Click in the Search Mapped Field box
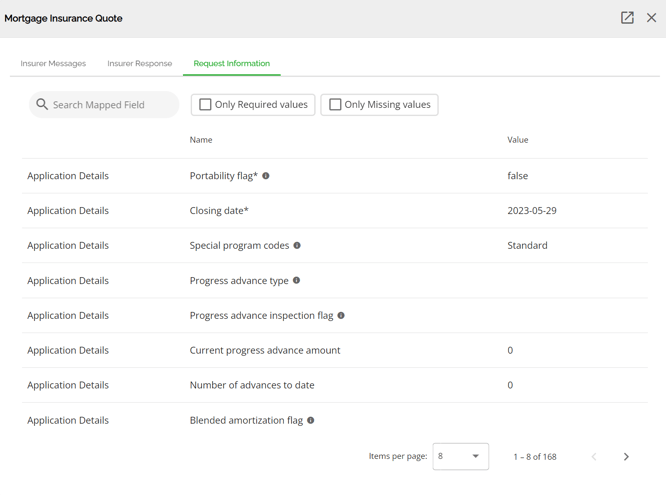 point(104,105)
